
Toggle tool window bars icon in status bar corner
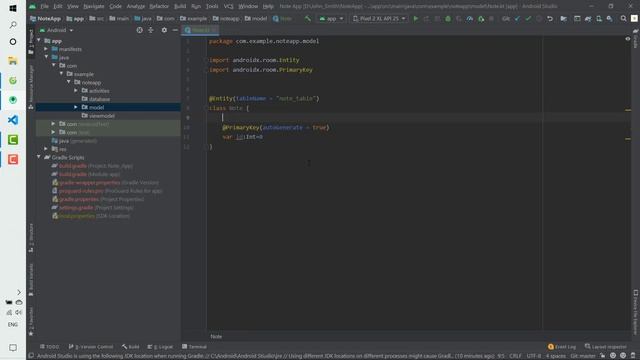point(31,356)
